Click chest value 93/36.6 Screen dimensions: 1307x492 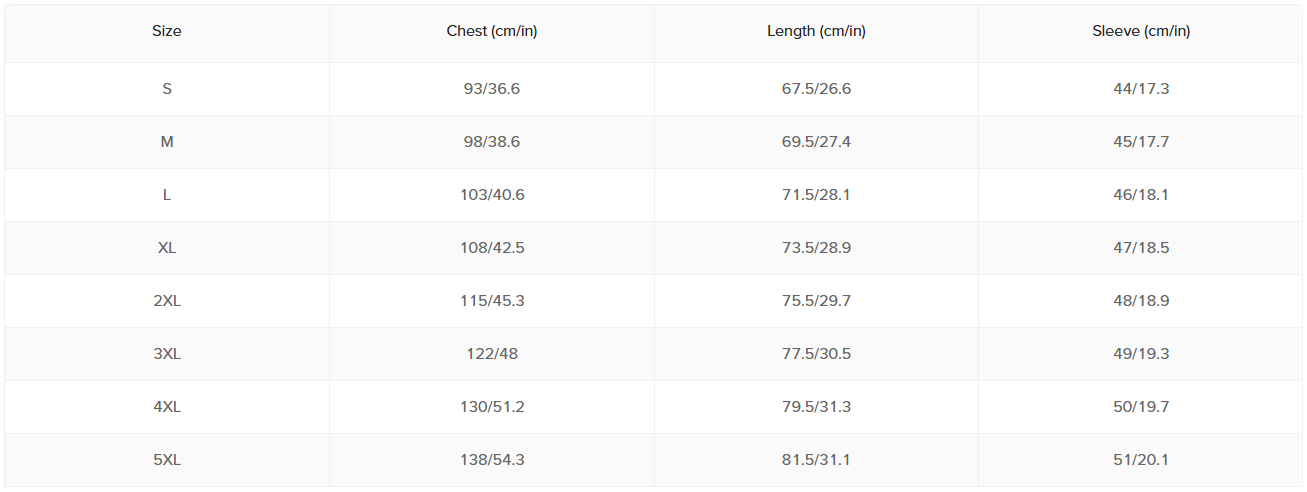pos(492,89)
